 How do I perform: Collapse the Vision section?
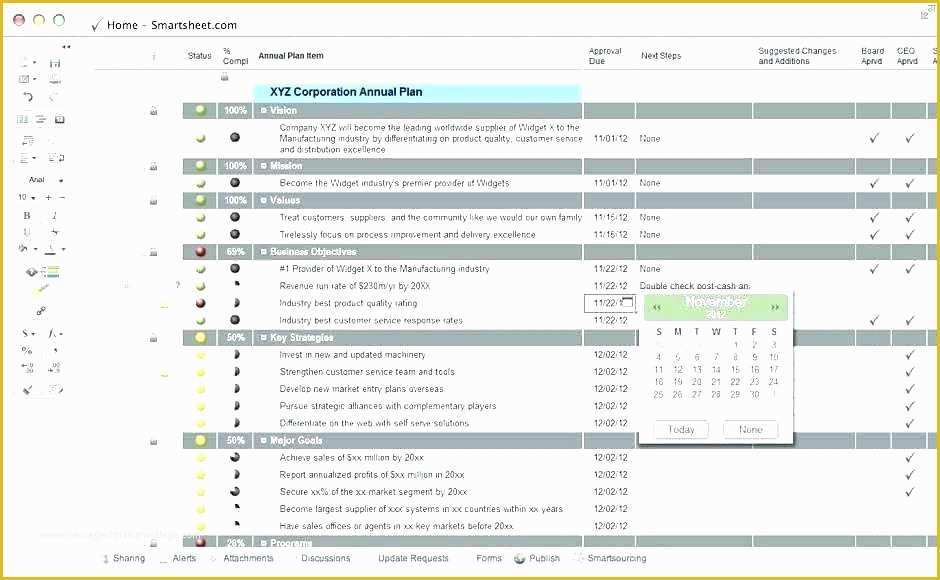pos(263,110)
